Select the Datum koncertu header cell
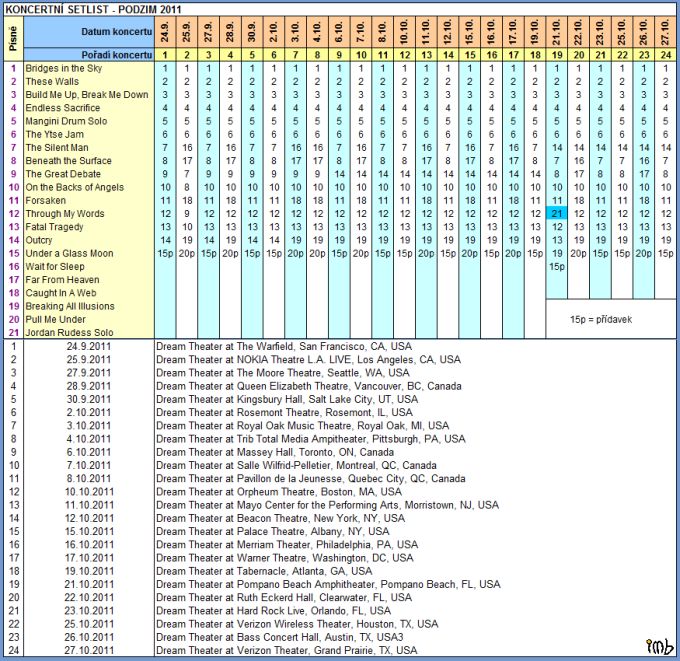This screenshot has width=680, height=661. [x=116, y=32]
